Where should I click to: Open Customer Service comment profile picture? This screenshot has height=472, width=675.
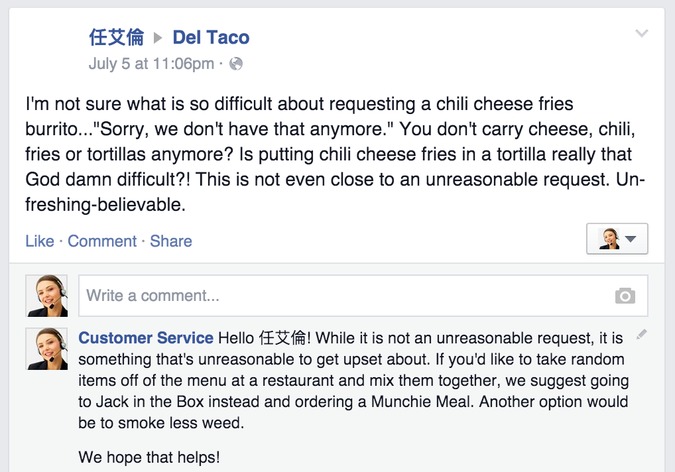click(46, 349)
